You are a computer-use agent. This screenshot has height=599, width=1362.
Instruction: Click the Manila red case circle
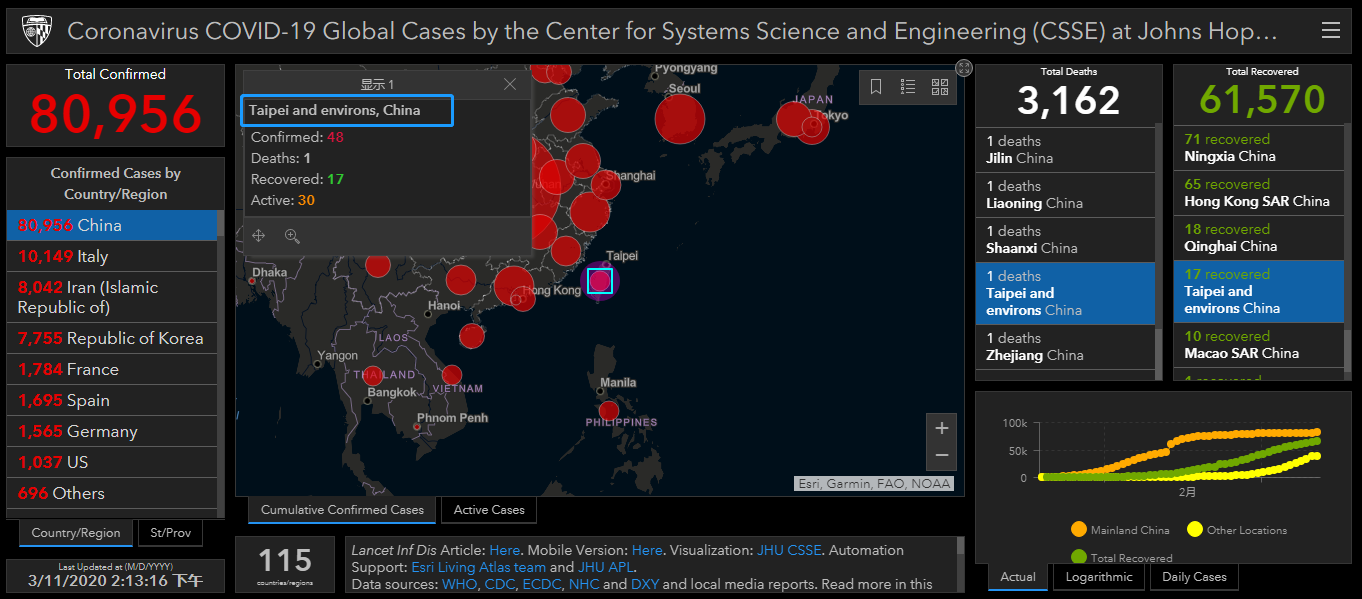point(608,410)
